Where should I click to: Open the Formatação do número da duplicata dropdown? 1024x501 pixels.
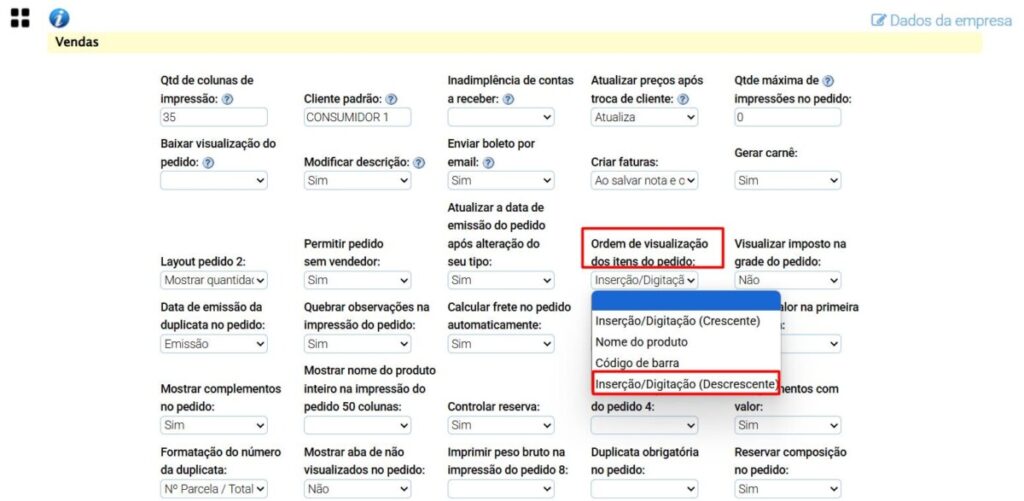click(x=214, y=488)
